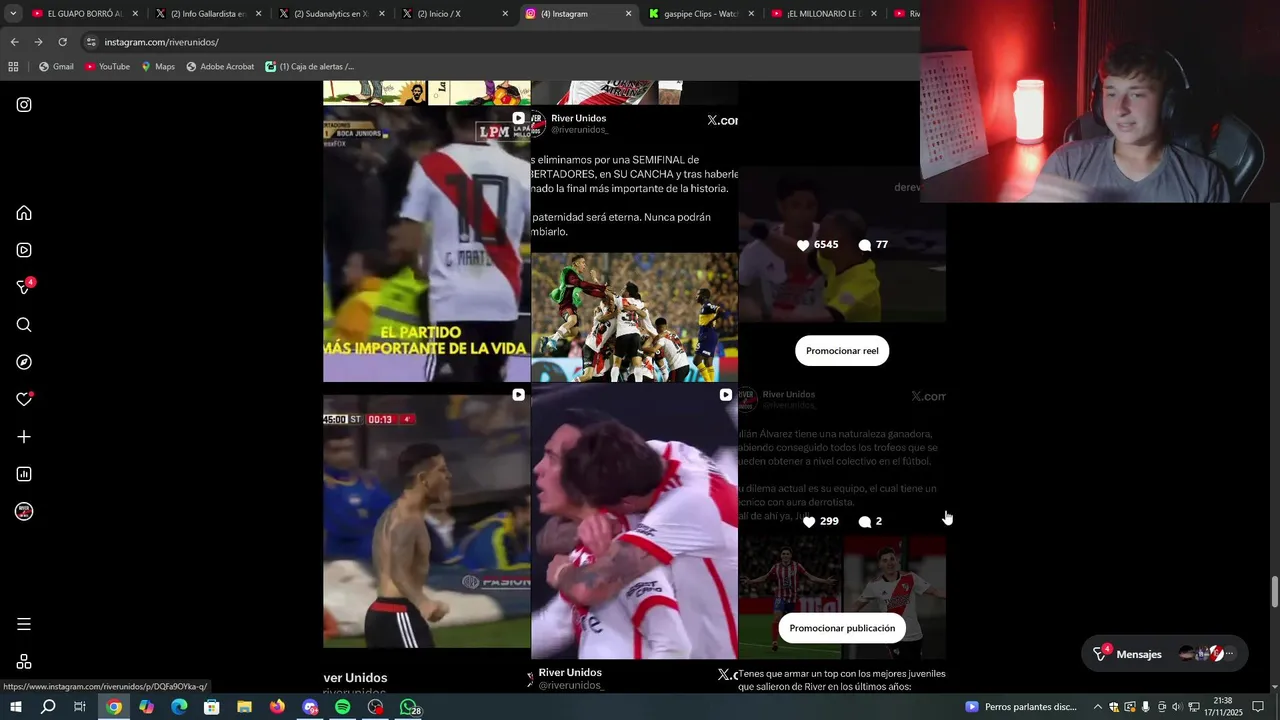Click the Perros parlantes disc... taskbar widget
Image resolution: width=1280 pixels, height=720 pixels.
click(1020, 707)
